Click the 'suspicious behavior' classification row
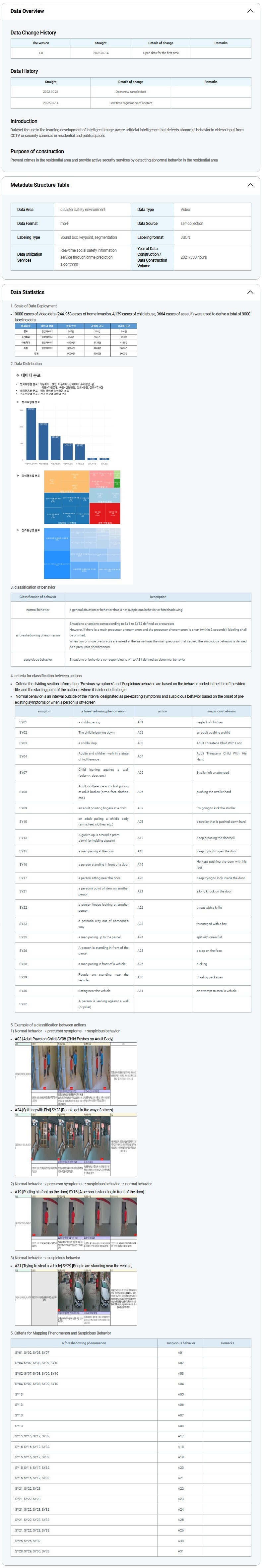The width and height of the screenshot is (262, 1568). tap(38, 659)
